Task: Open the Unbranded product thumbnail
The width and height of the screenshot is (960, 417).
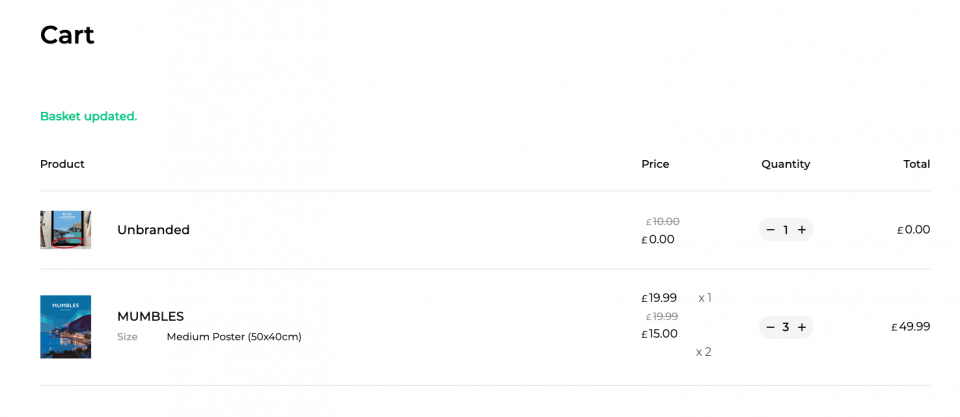Action: click(66, 230)
